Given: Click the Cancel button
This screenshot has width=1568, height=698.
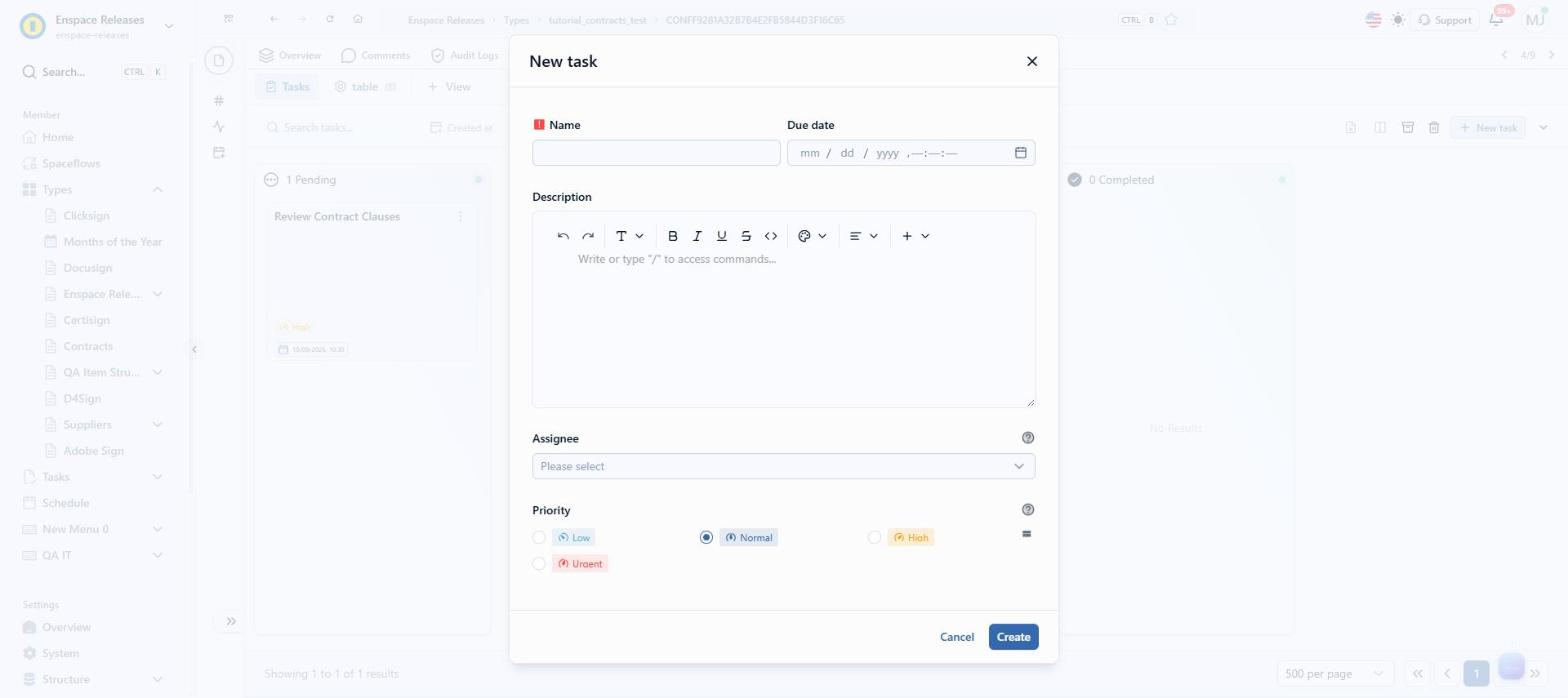Looking at the screenshot, I should pyautogui.click(x=957, y=637).
